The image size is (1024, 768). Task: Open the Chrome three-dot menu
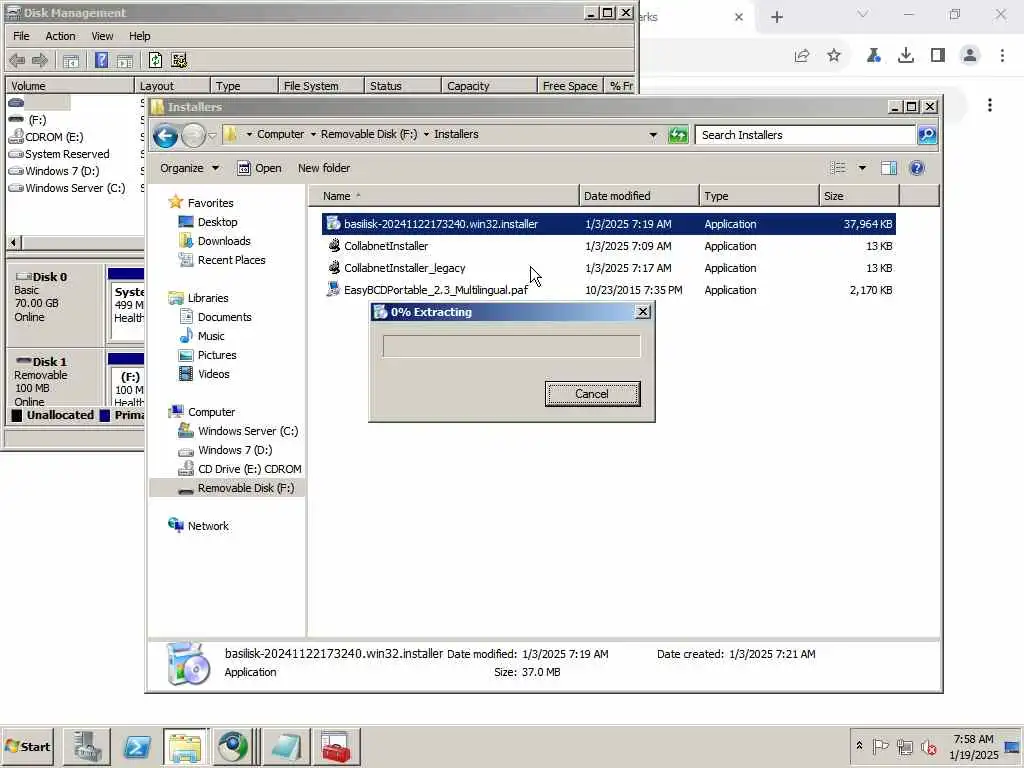1002,56
